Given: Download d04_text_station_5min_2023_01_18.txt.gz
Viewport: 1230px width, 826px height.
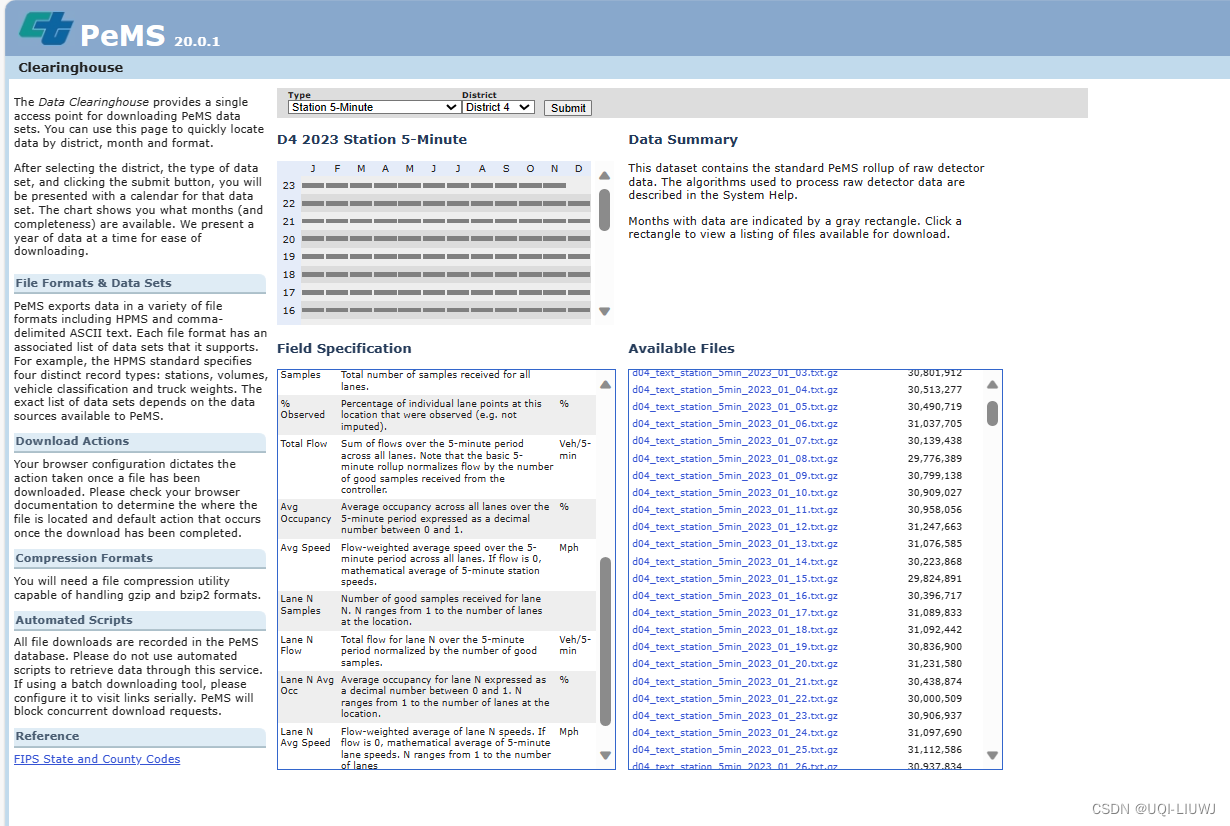Looking at the screenshot, I should (x=735, y=630).
